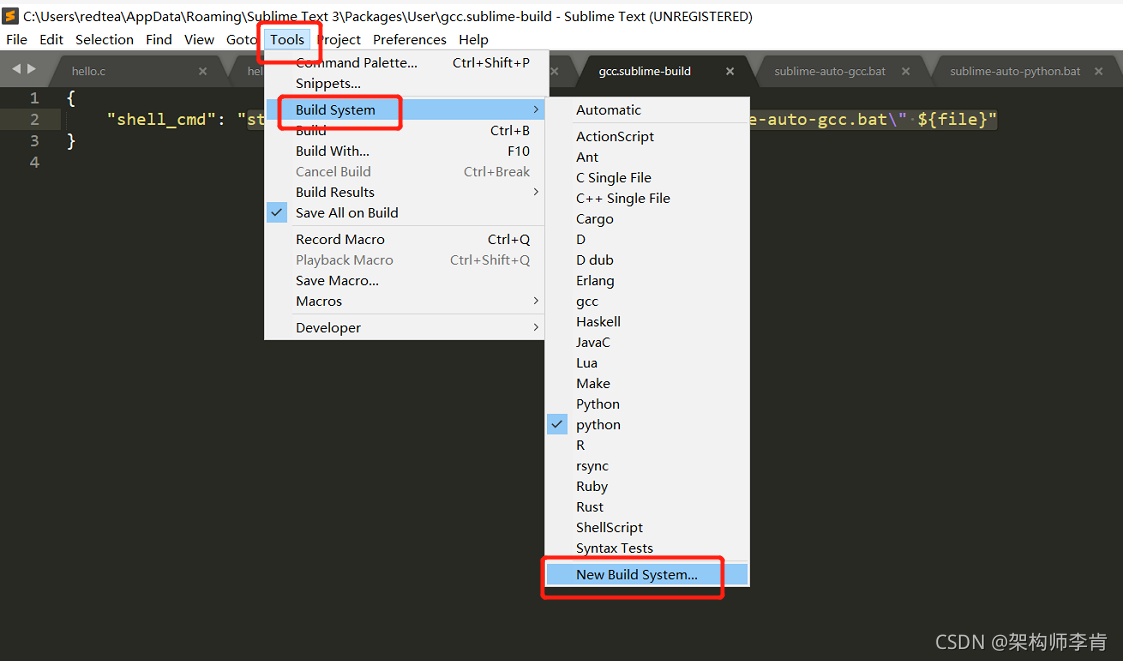Select JavaC build system

(x=647, y=342)
